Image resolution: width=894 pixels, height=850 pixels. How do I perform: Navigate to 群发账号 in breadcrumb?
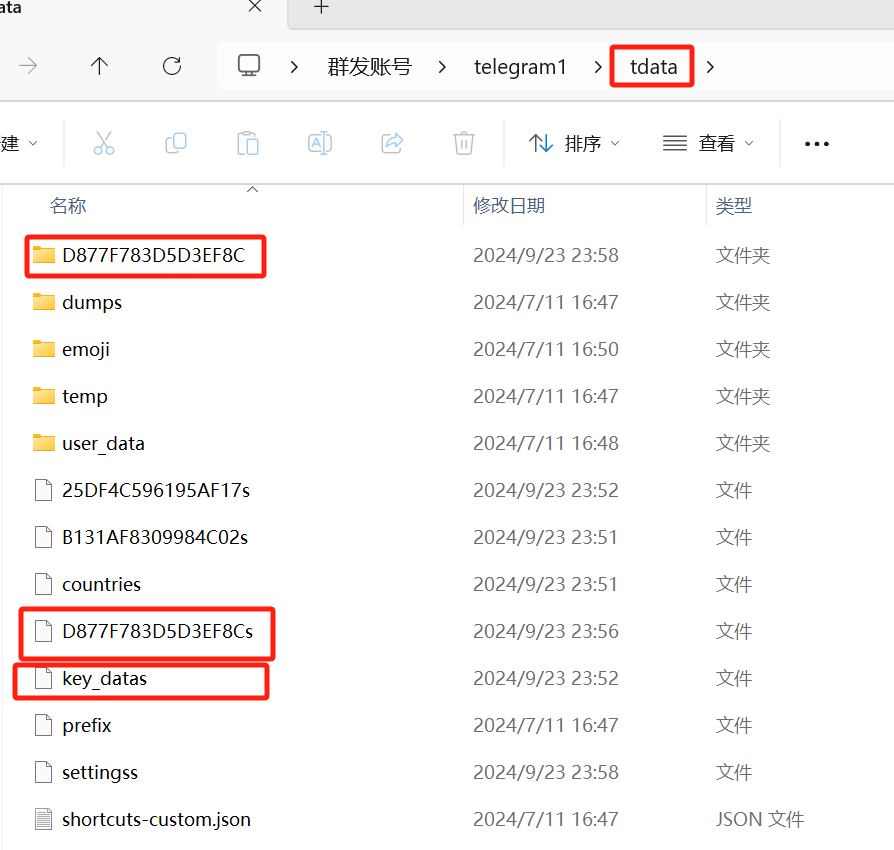(x=369, y=67)
